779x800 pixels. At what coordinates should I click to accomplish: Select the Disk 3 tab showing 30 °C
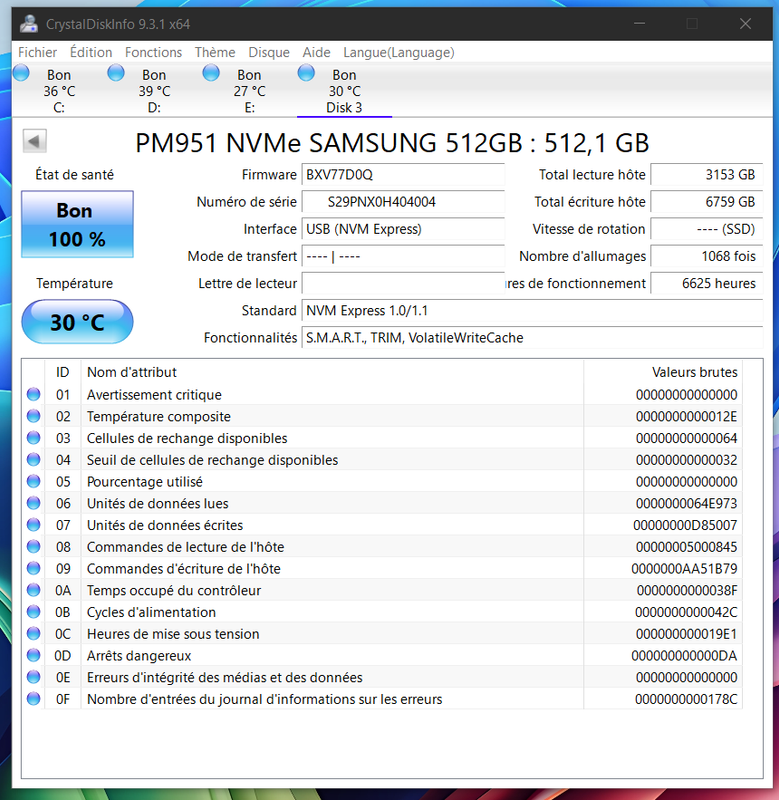[344, 91]
